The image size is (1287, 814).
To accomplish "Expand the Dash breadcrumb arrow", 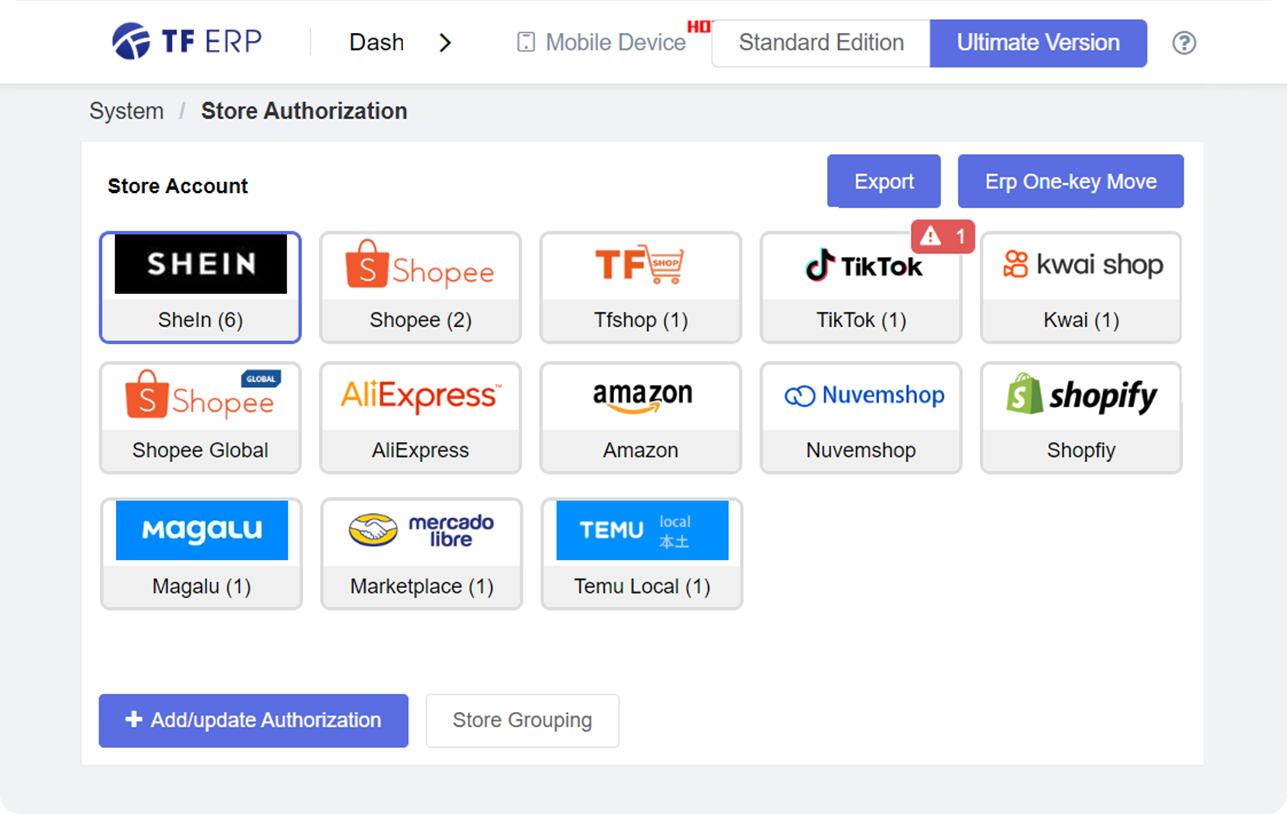I will (445, 43).
